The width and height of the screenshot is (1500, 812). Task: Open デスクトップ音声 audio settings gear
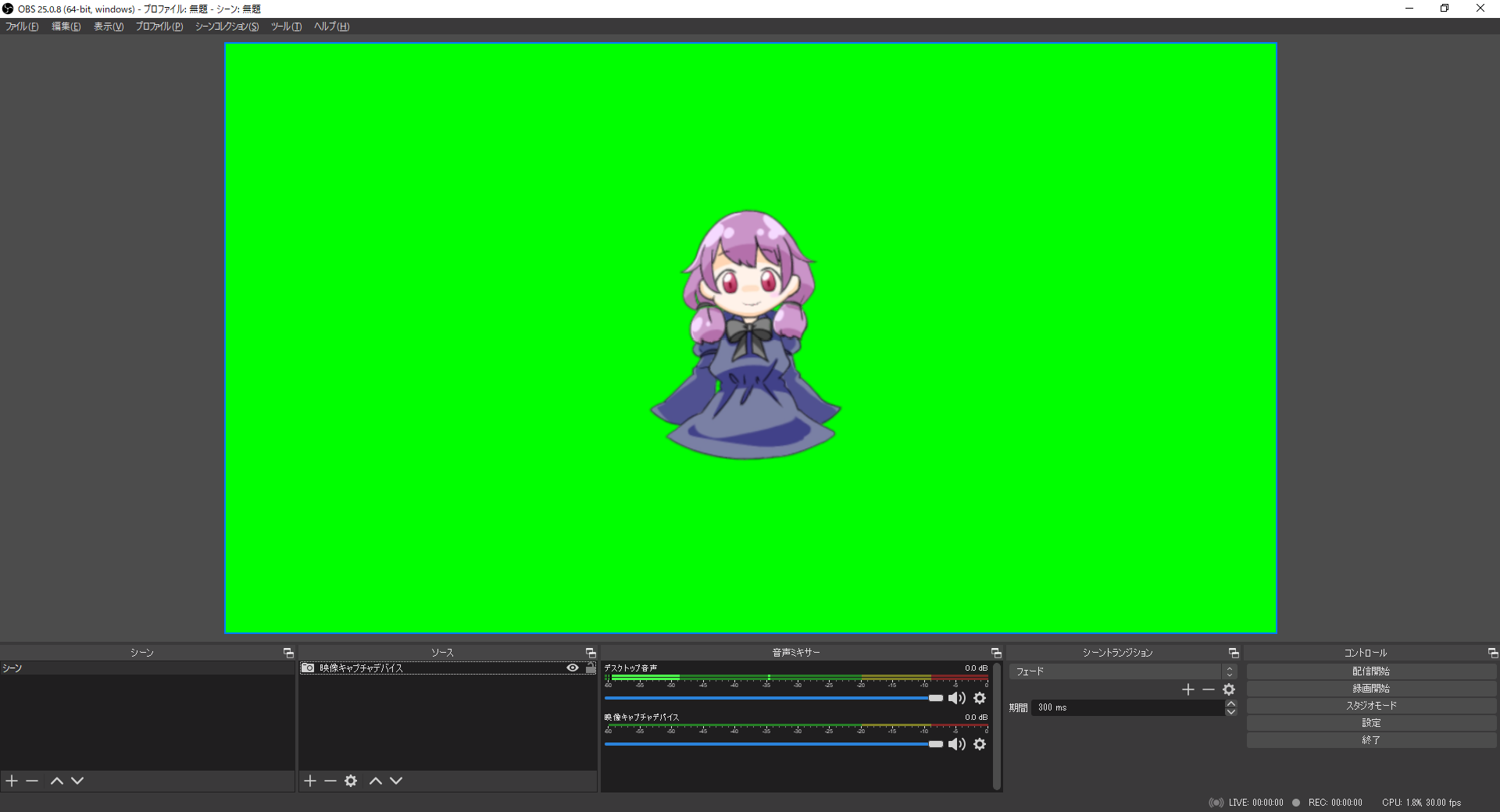pyautogui.click(x=980, y=698)
